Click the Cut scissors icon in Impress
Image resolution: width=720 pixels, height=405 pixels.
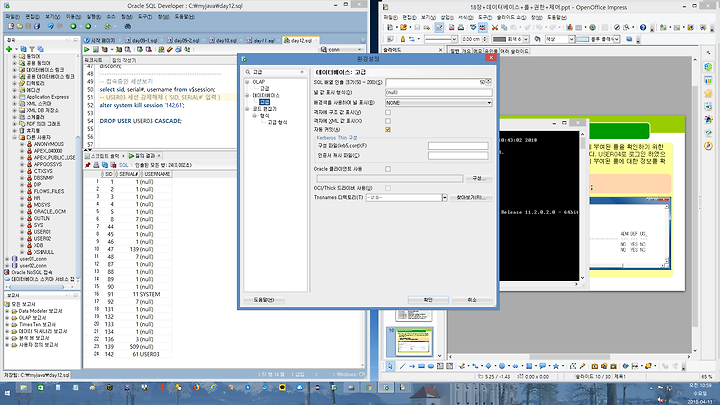[x=495, y=28]
